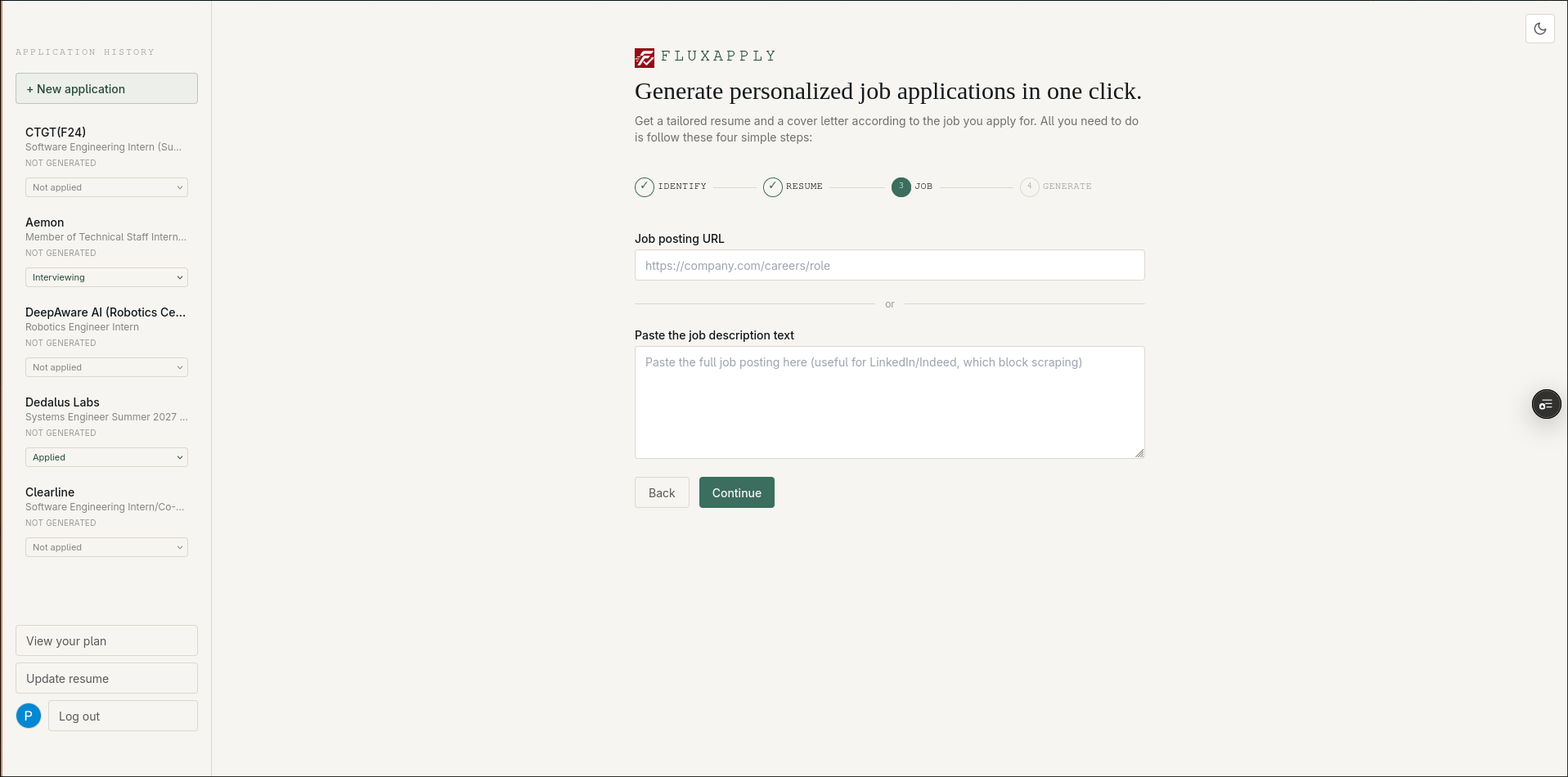Open status dropdown for CTGT(F24)

[106, 187]
